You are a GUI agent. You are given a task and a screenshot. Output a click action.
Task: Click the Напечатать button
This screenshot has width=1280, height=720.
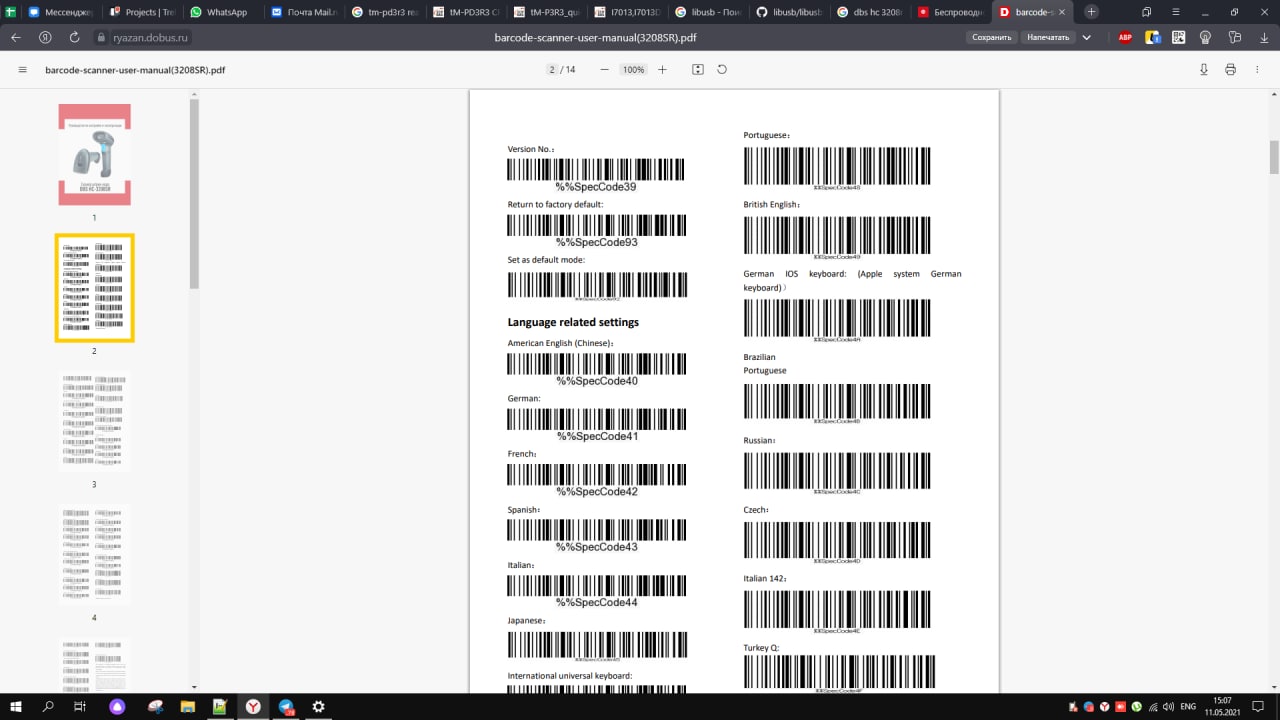pos(1048,37)
